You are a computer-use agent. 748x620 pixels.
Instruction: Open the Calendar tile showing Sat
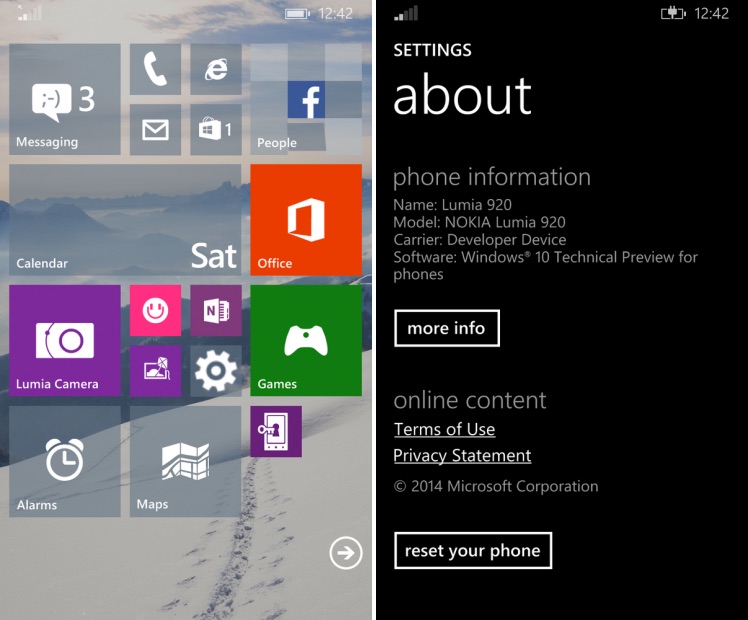click(x=125, y=220)
